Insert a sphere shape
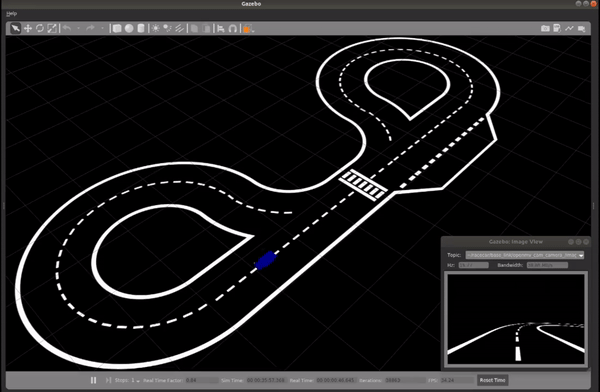This screenshot has width=600, height=392. point(129,29)
